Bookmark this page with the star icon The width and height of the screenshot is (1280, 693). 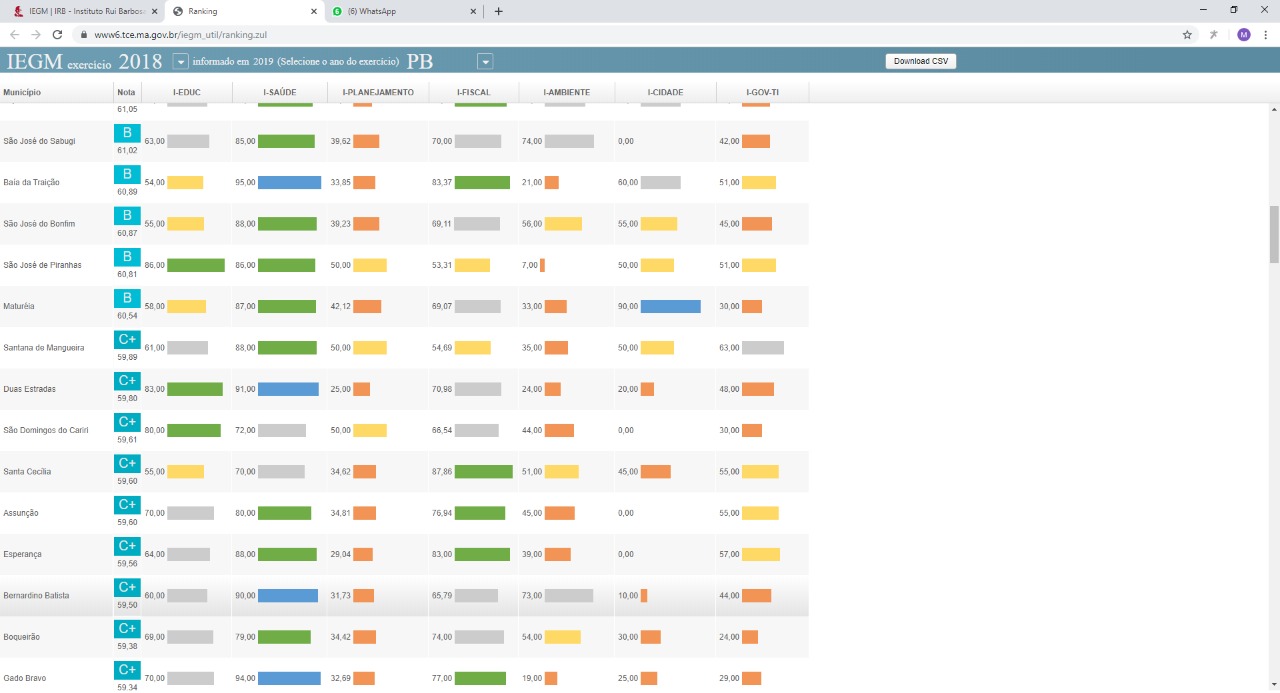tap(1187, 34)
